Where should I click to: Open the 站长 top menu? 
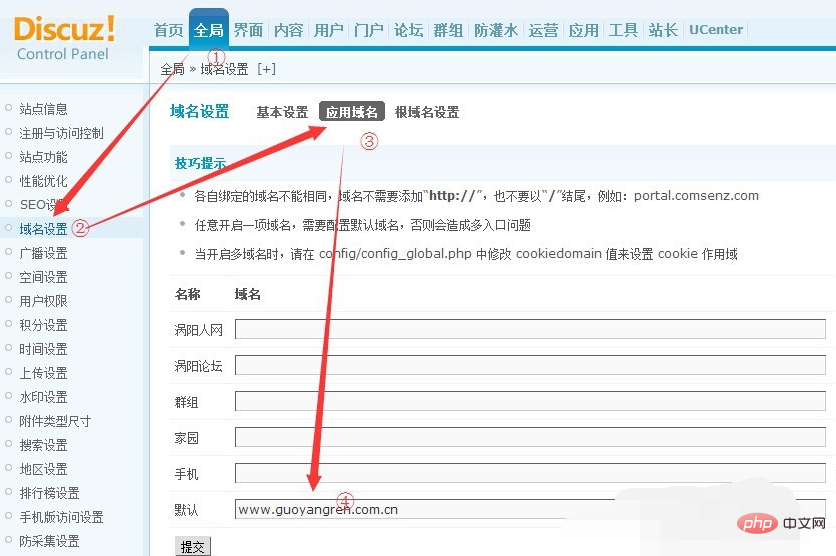coord(663,30)
